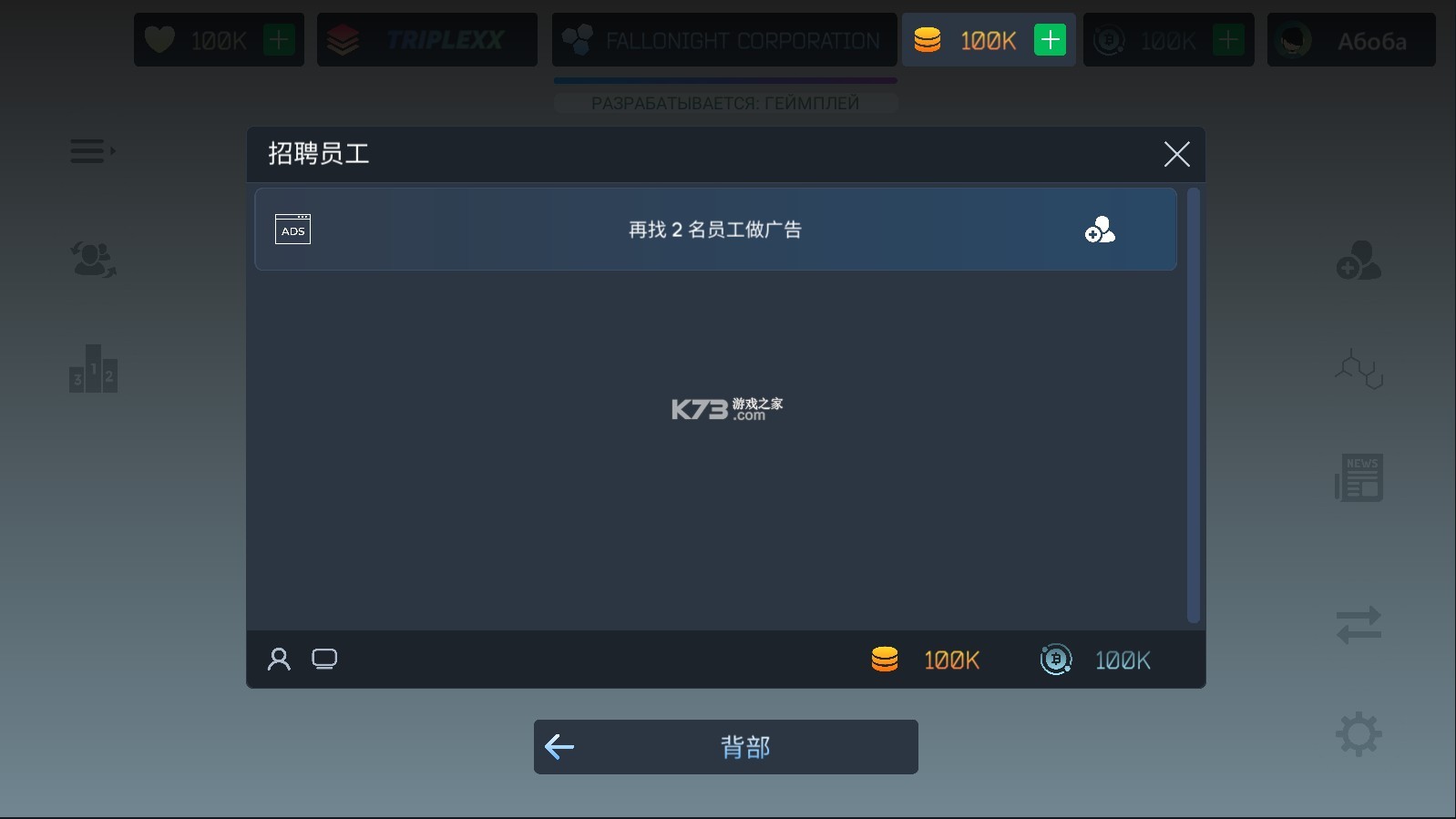Image resolution: width=1456 pixels, height=819 pixels.
Task: Click the watch ads for 2 employees row
Action: point(715,229)
